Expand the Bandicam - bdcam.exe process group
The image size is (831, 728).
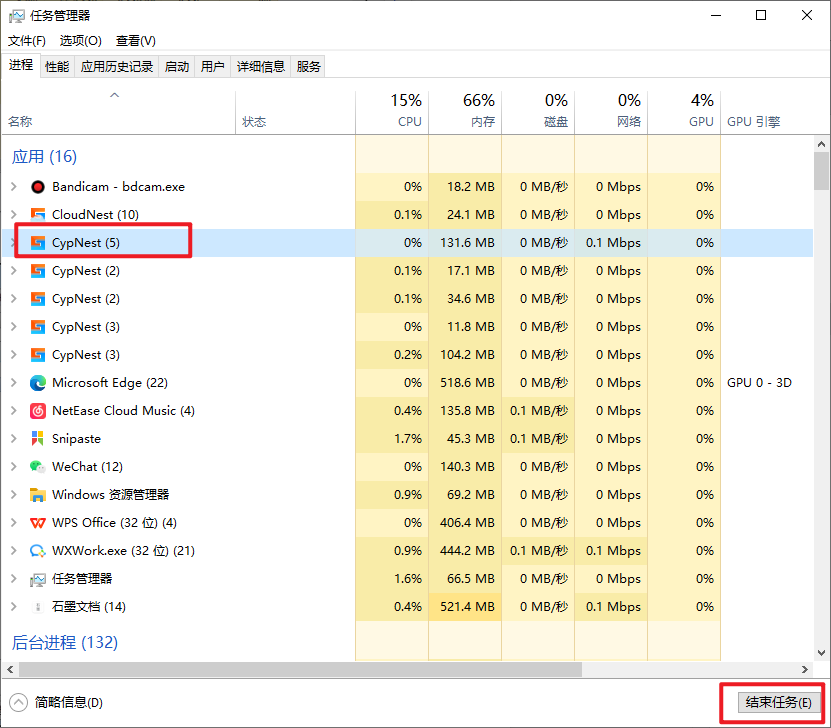tap(14, 187)
